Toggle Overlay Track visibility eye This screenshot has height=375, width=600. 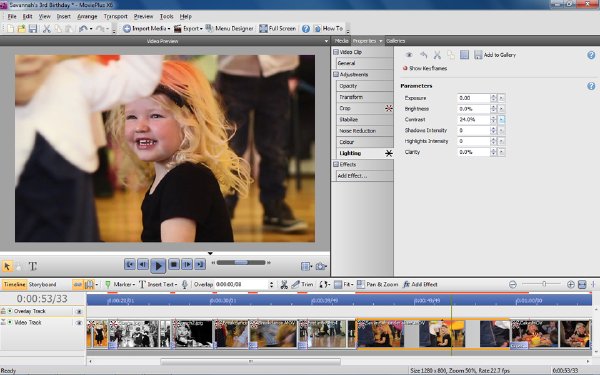(x=79, y=311)
